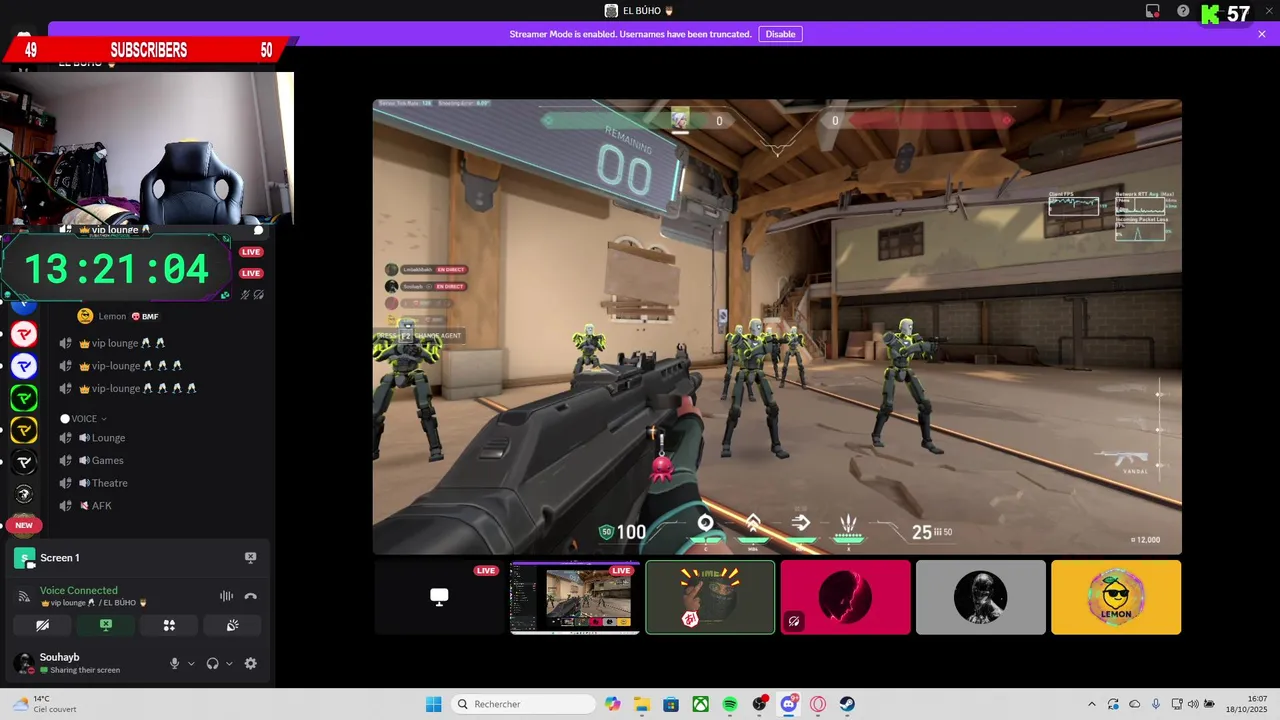1280x720 pixels.
Task: Disable Streamer Mode from the banner
Action: pos(780,34)
